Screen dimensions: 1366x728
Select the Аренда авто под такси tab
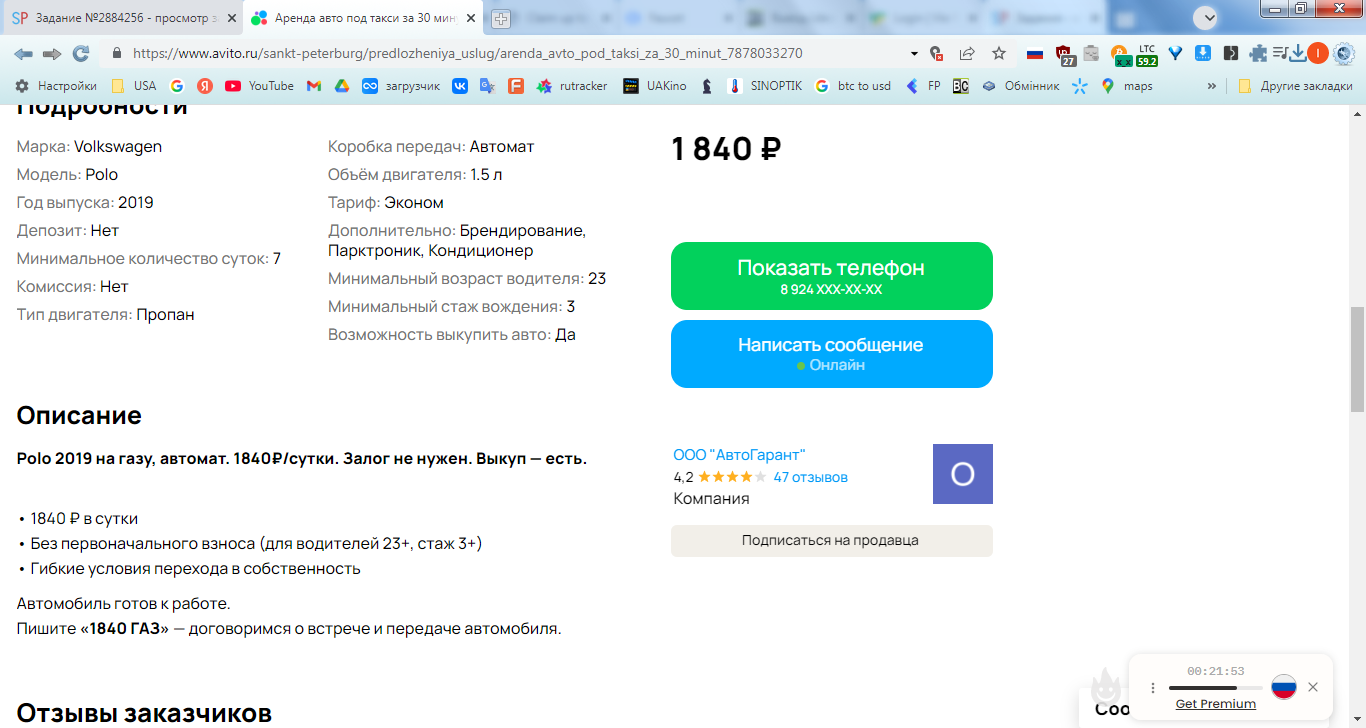[x=362, y=18]
